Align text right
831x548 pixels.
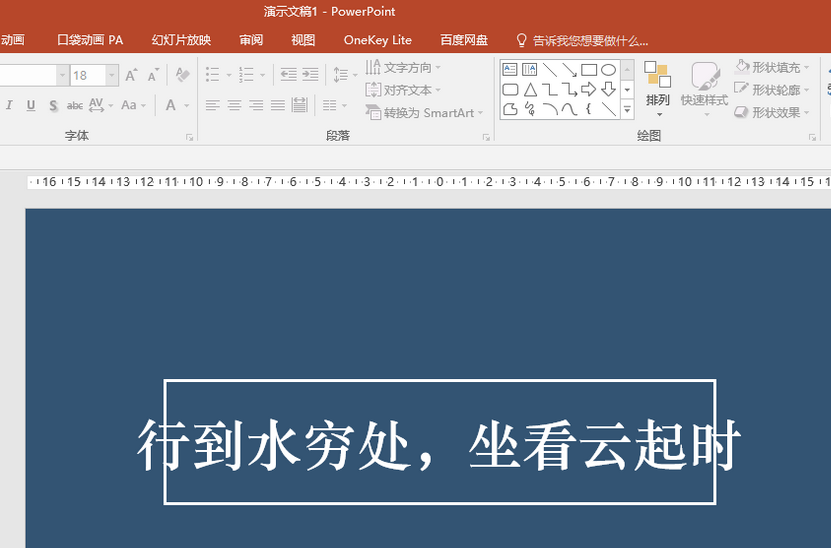click(x=256, y=105)
